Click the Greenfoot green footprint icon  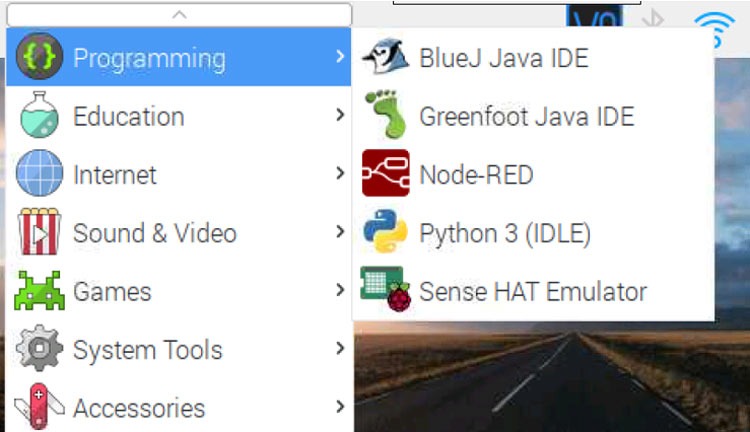pos(385,116)
